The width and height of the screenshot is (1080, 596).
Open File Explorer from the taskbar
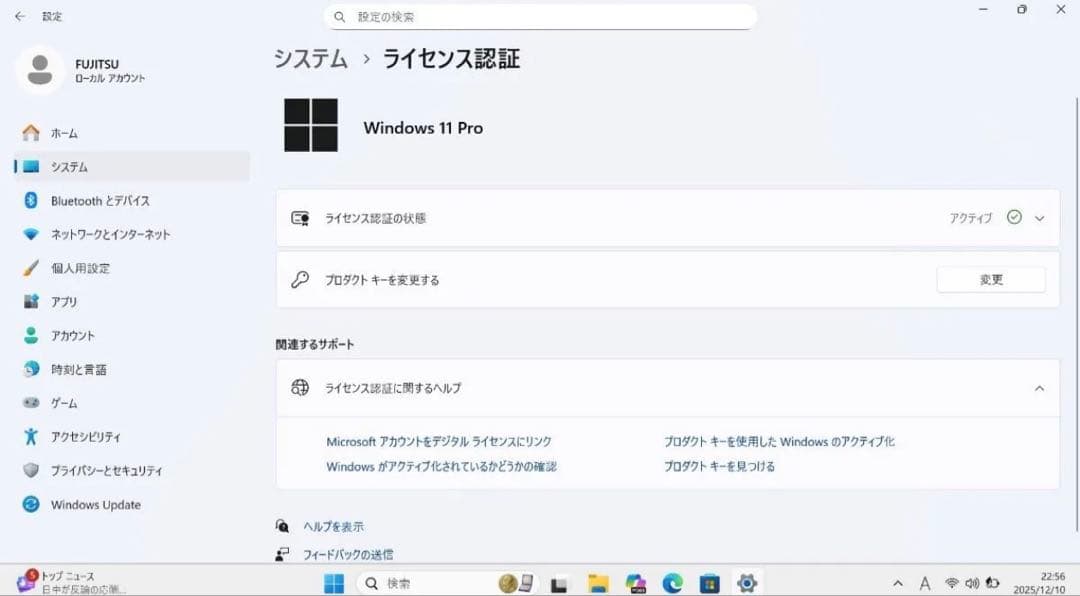[598, 581]
